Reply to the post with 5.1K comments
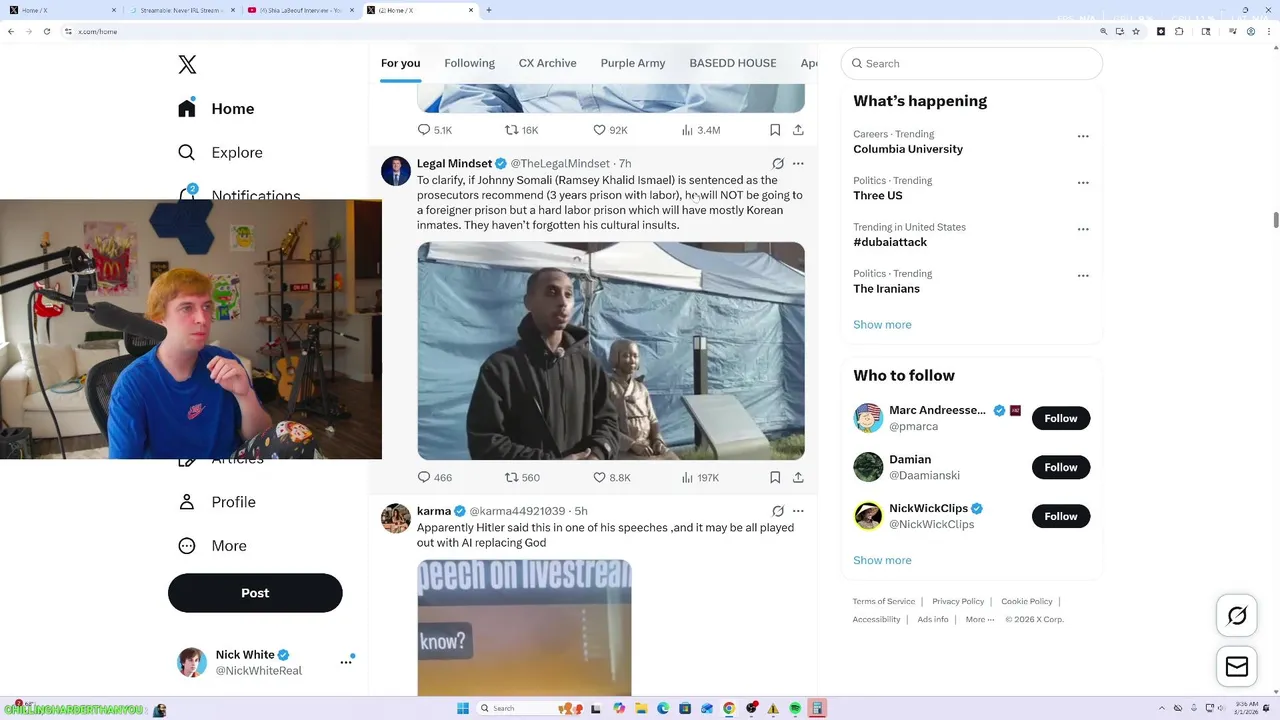 point(434,130)
